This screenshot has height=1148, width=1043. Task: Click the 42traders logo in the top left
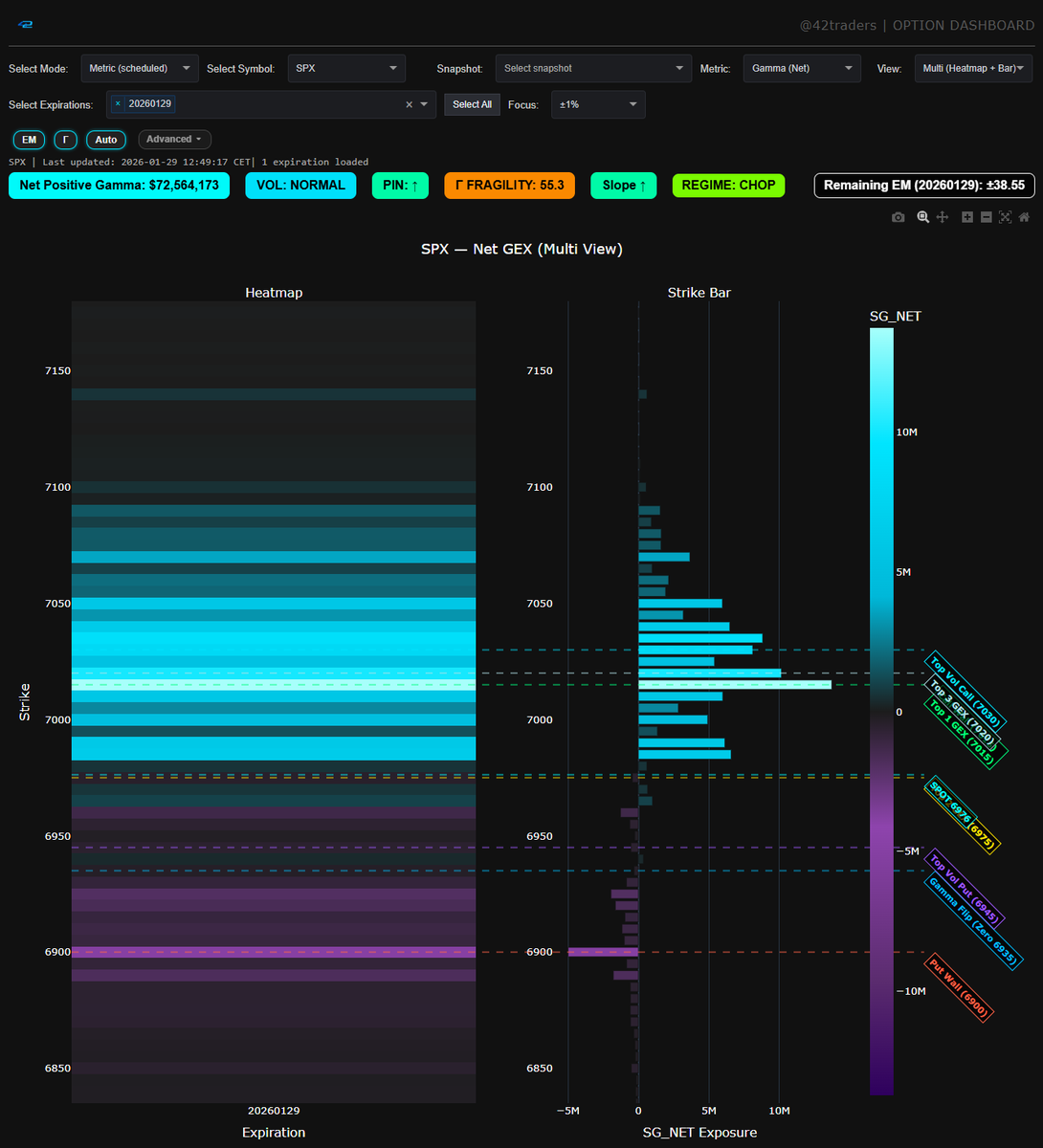click(x=25, y=24)
